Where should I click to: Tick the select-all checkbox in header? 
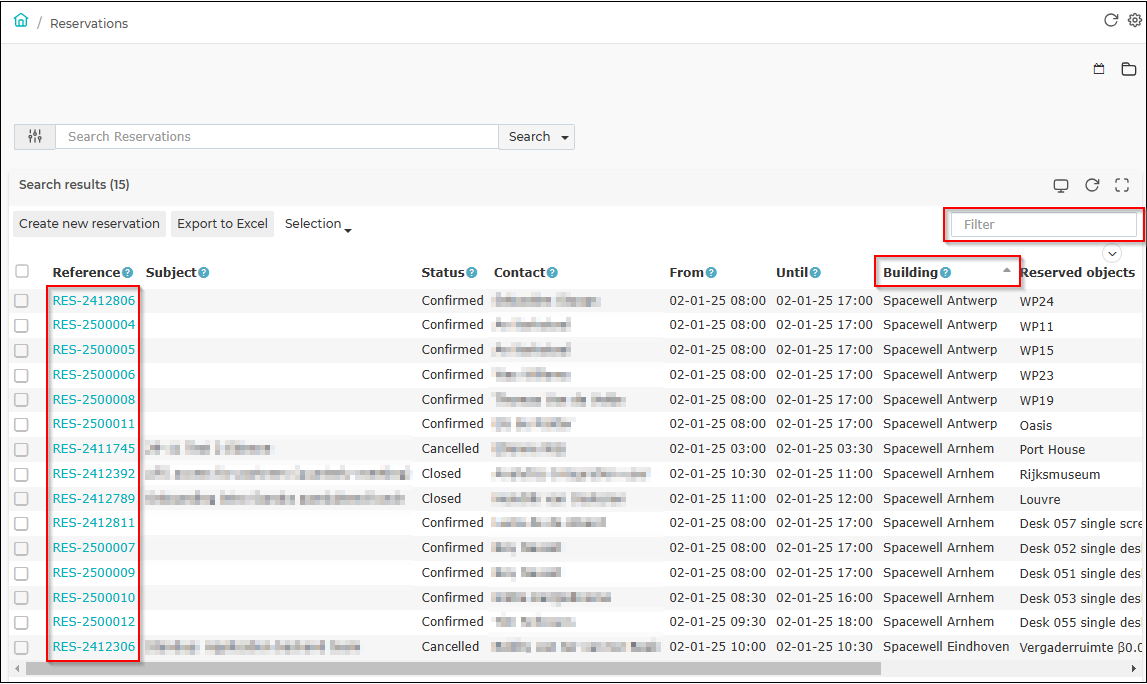pos(22,271)
